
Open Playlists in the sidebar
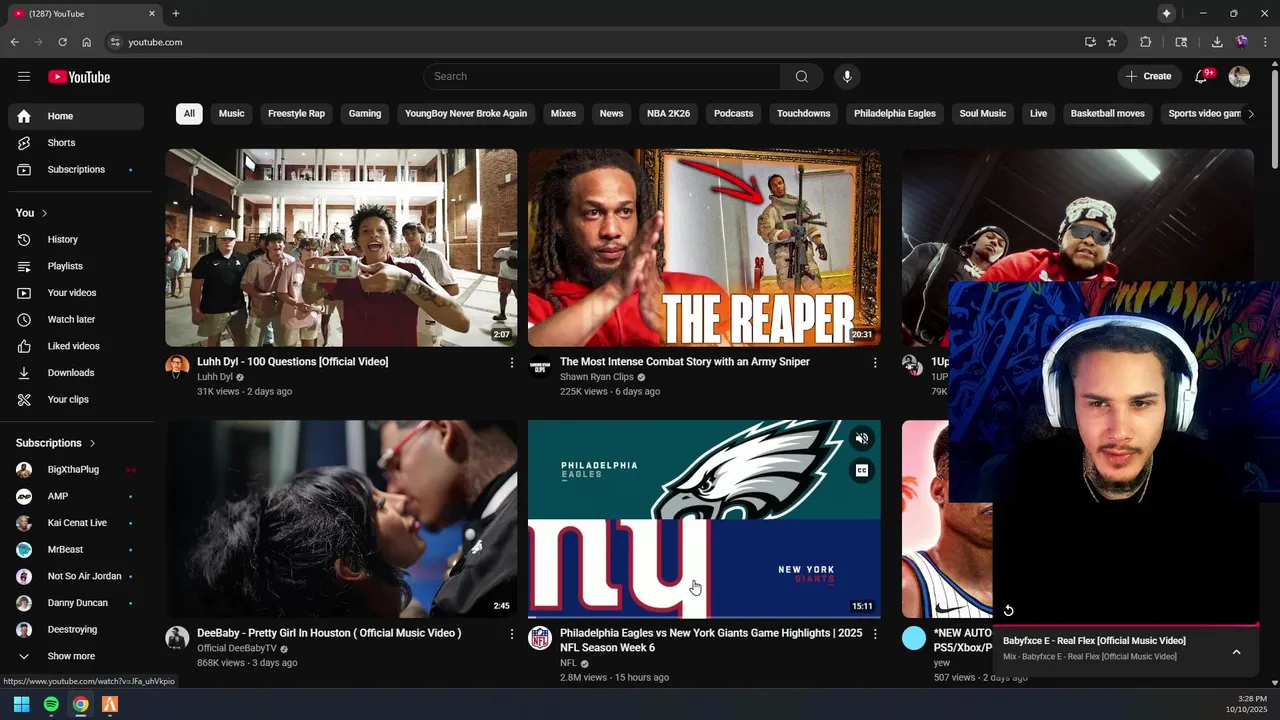pos(76,266)
